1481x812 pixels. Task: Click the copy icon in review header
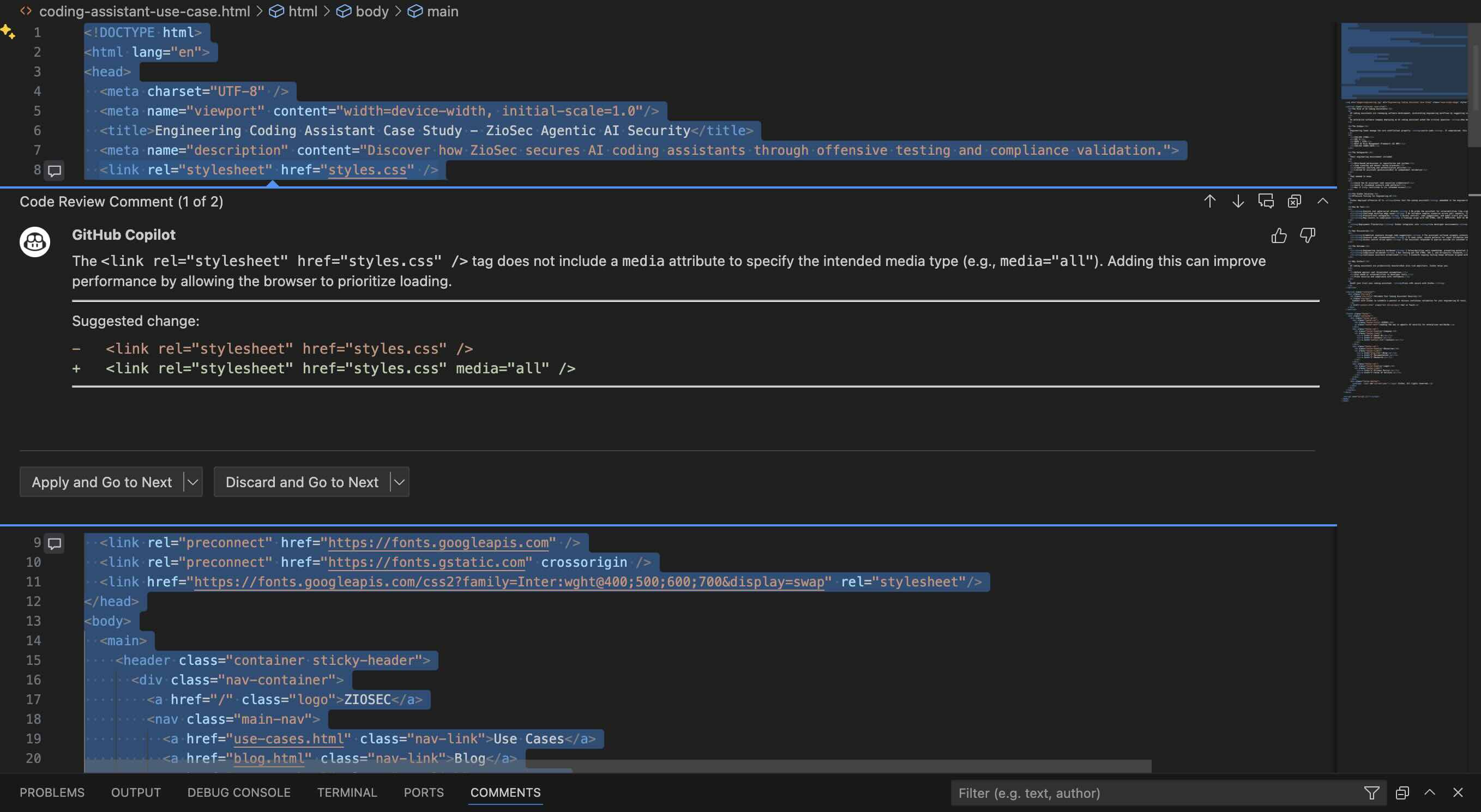[1294, 201]
